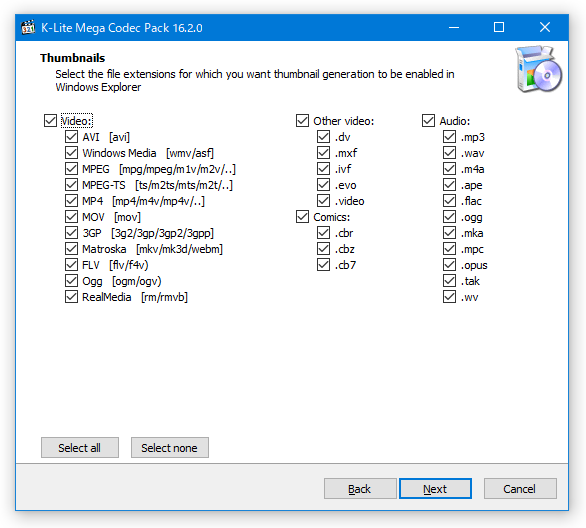Minimize the installer window
The image size is (586, 528).
point(454,28)
